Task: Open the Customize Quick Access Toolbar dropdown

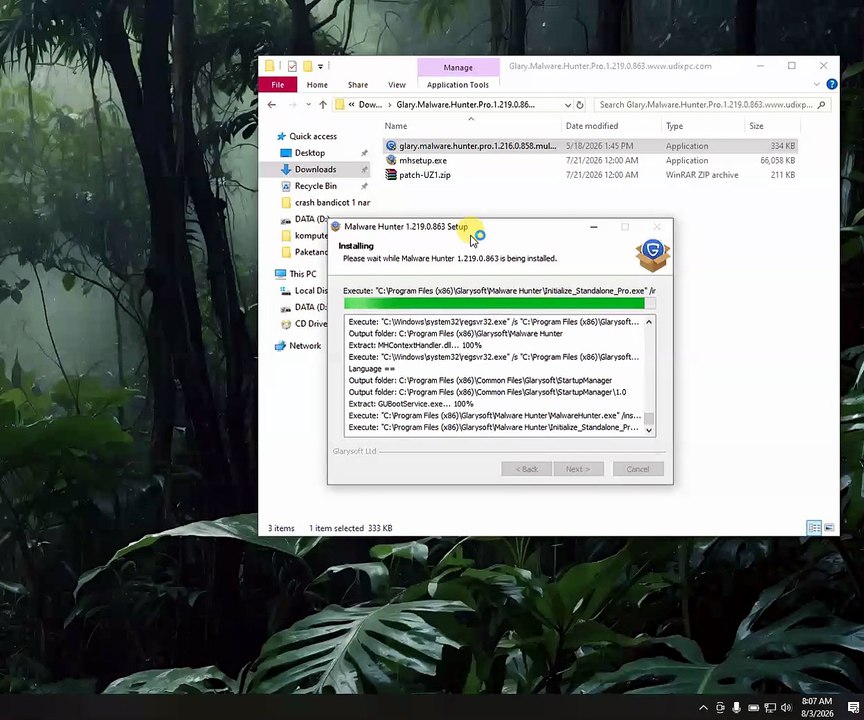Action: 320,67
